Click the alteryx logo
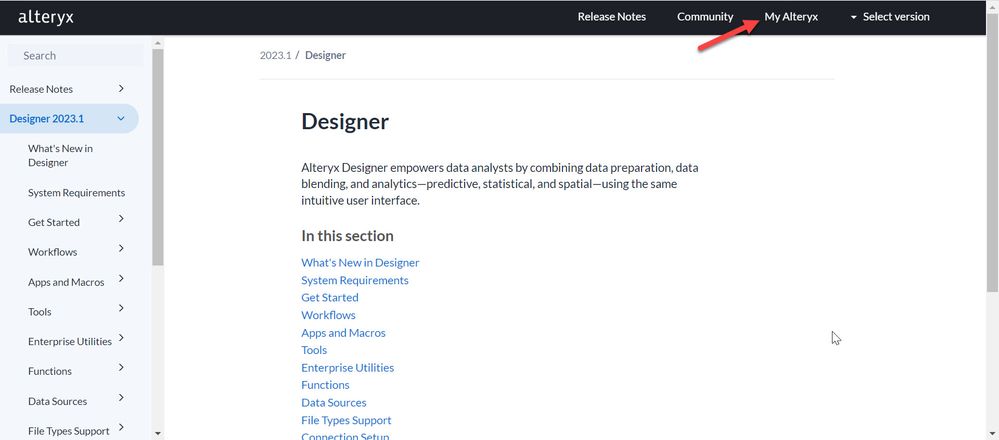 pyautogui.click(x=45, y=17)
